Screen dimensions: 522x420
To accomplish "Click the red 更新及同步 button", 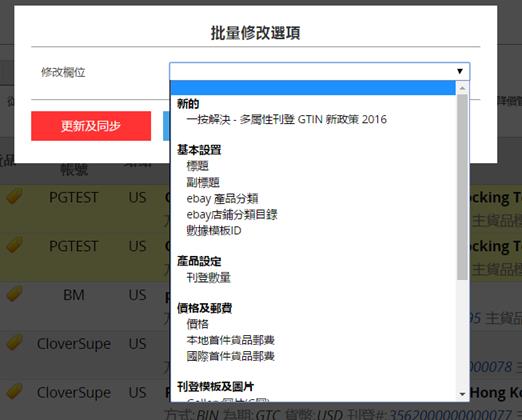I will [x=91, y=126].
